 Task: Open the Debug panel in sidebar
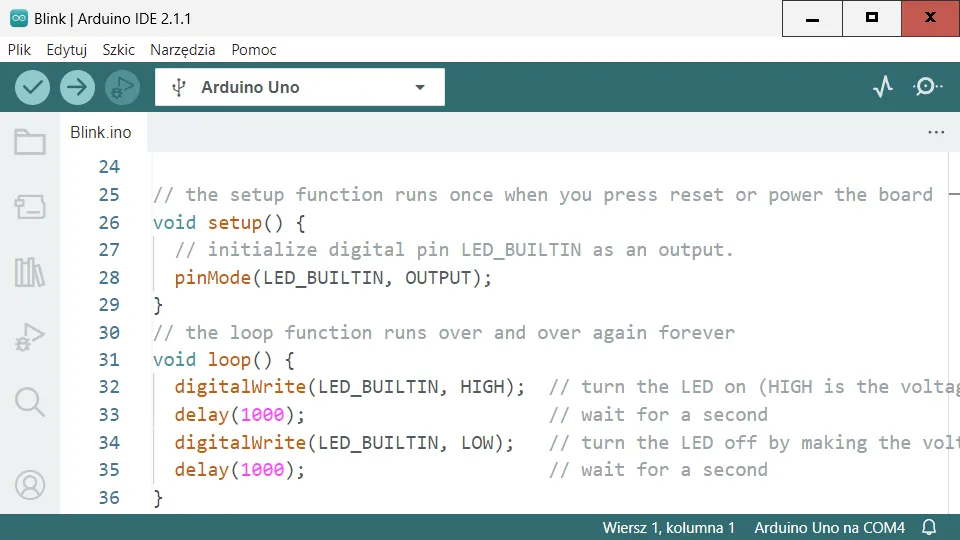coord(30,337)
